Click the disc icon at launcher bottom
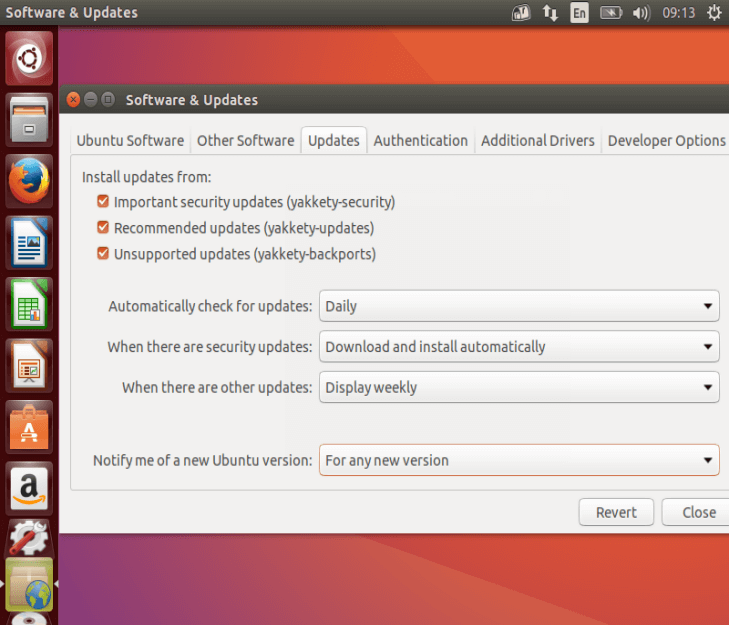Viewport: 729px width, 625px height. tap(29, 619)
